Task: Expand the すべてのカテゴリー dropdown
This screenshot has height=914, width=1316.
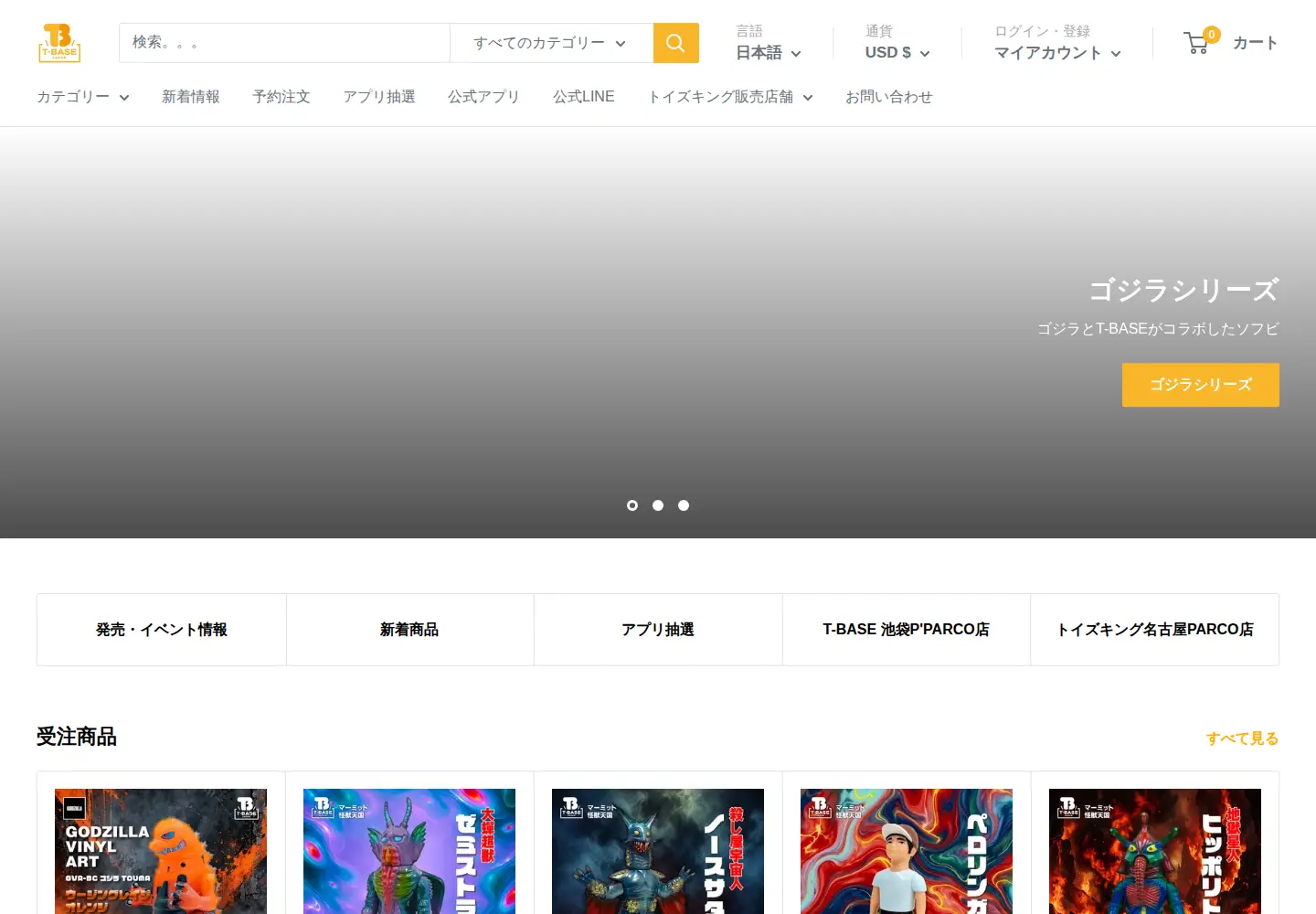Action: (551, 43)
